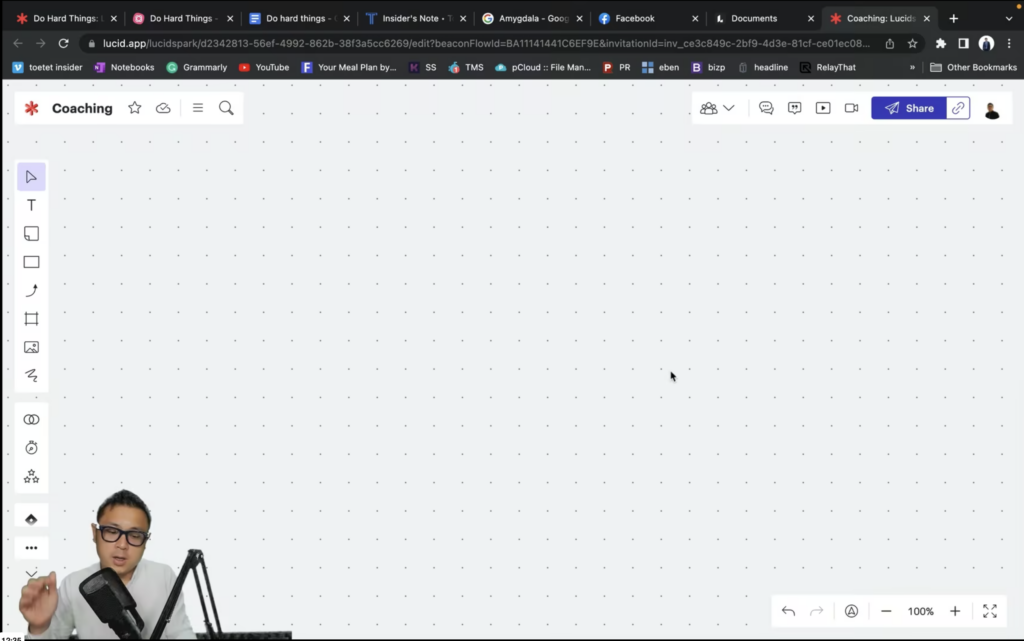Open the three-dot More tools menu
This screenshot has width=1024, height=641.
point(31,548)
